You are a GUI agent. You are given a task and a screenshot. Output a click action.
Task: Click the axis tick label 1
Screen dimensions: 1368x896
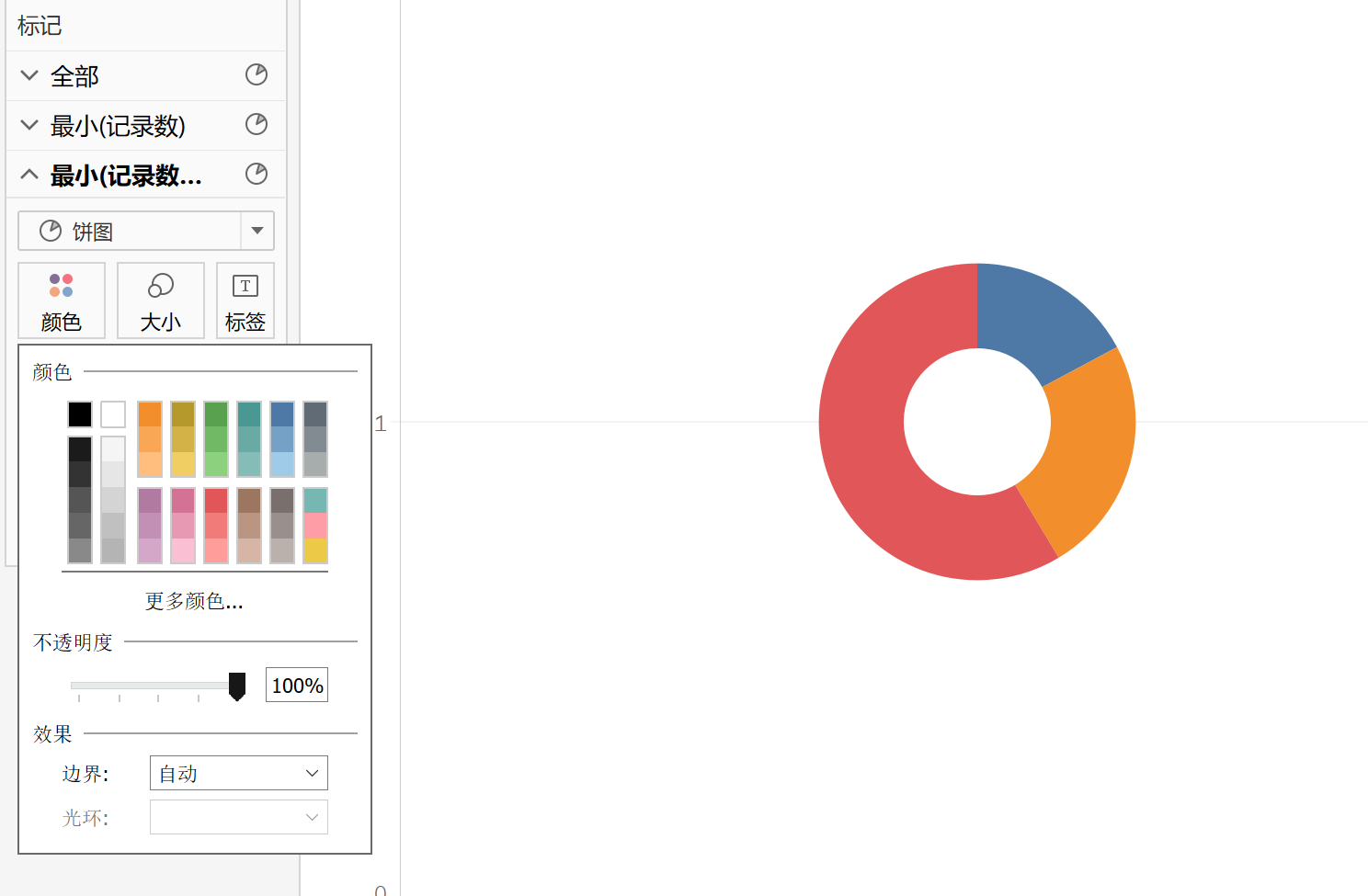(381, 424)
